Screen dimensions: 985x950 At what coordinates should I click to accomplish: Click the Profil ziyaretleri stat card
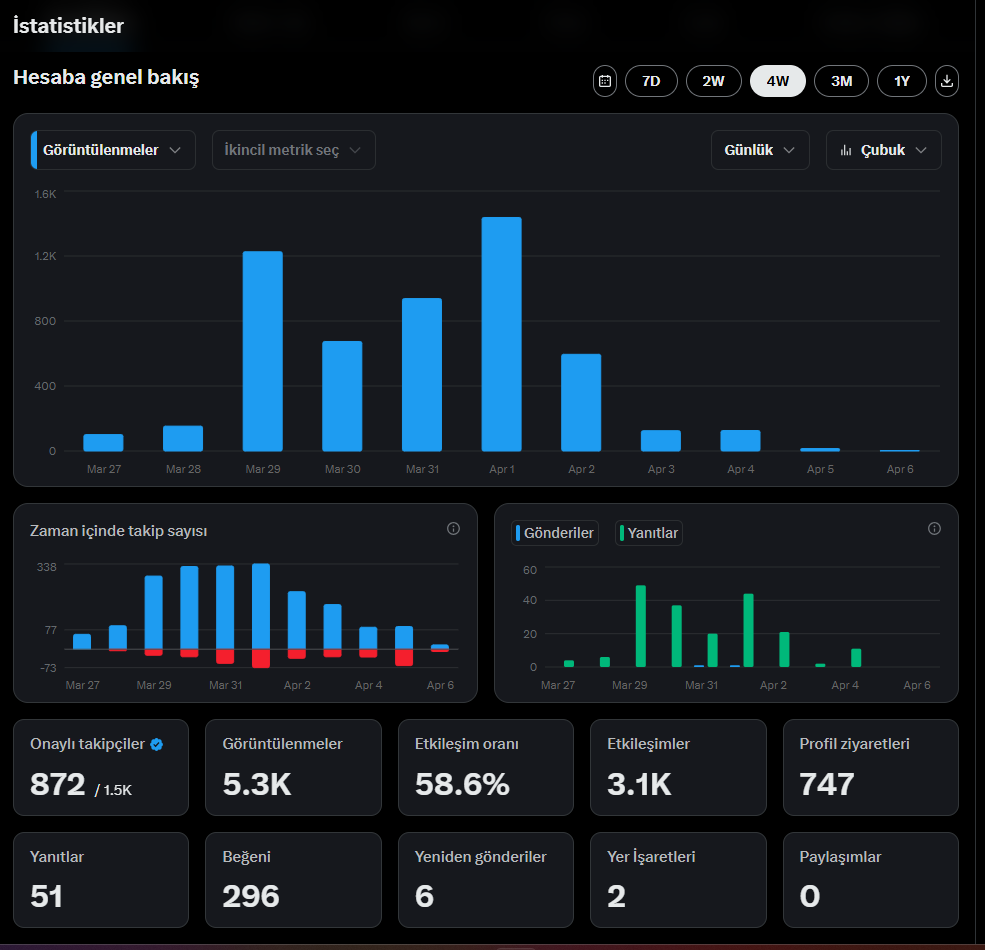coord(871,767)
